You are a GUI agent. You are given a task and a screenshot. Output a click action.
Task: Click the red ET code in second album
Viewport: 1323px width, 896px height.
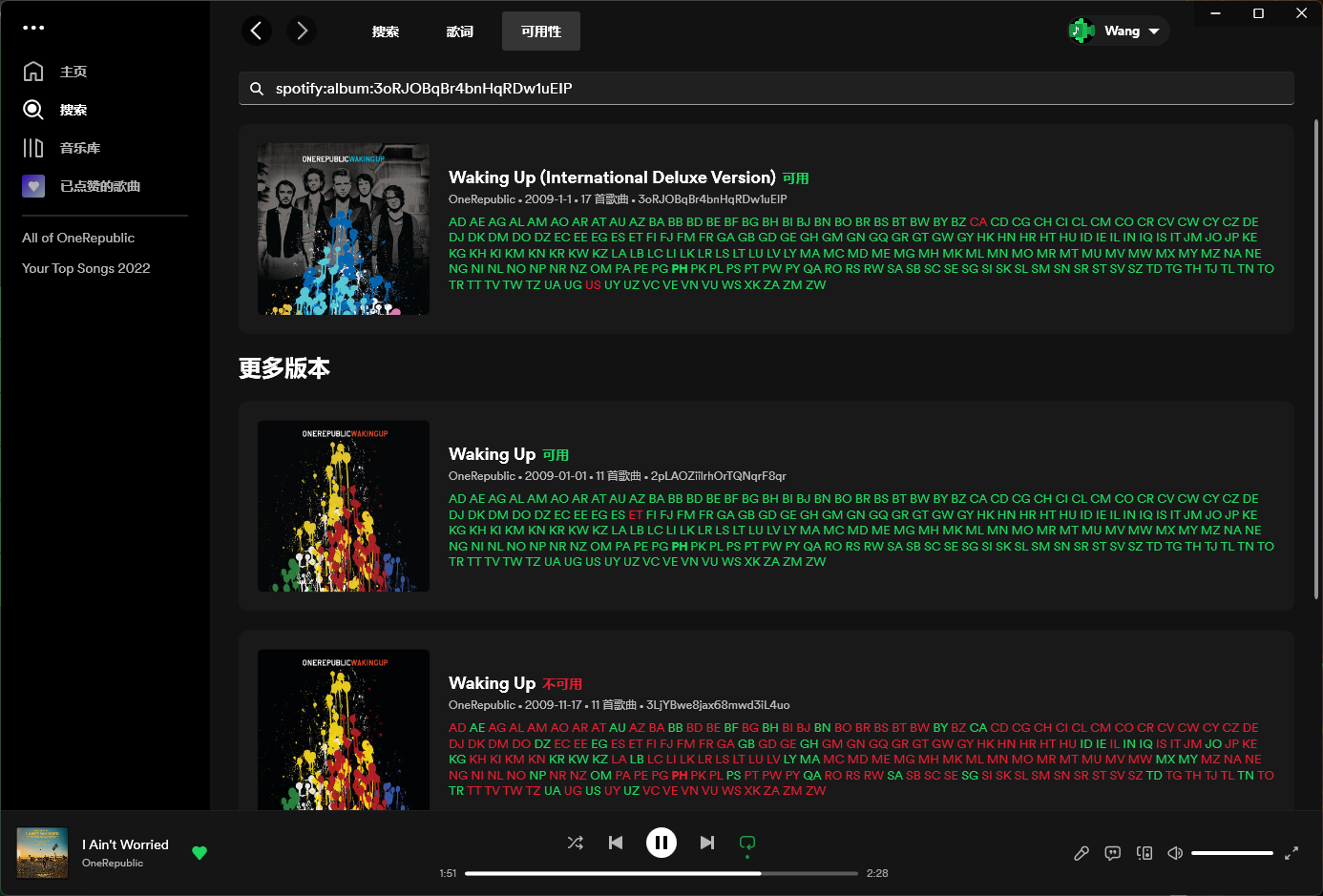point(636,514)
